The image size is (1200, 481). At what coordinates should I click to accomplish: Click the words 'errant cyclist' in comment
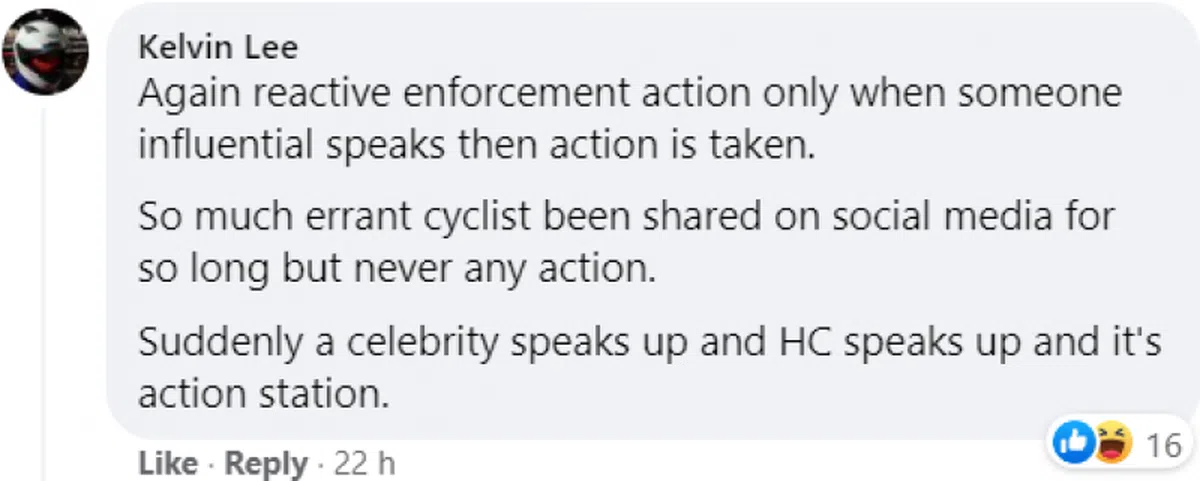tap(390, 218)
